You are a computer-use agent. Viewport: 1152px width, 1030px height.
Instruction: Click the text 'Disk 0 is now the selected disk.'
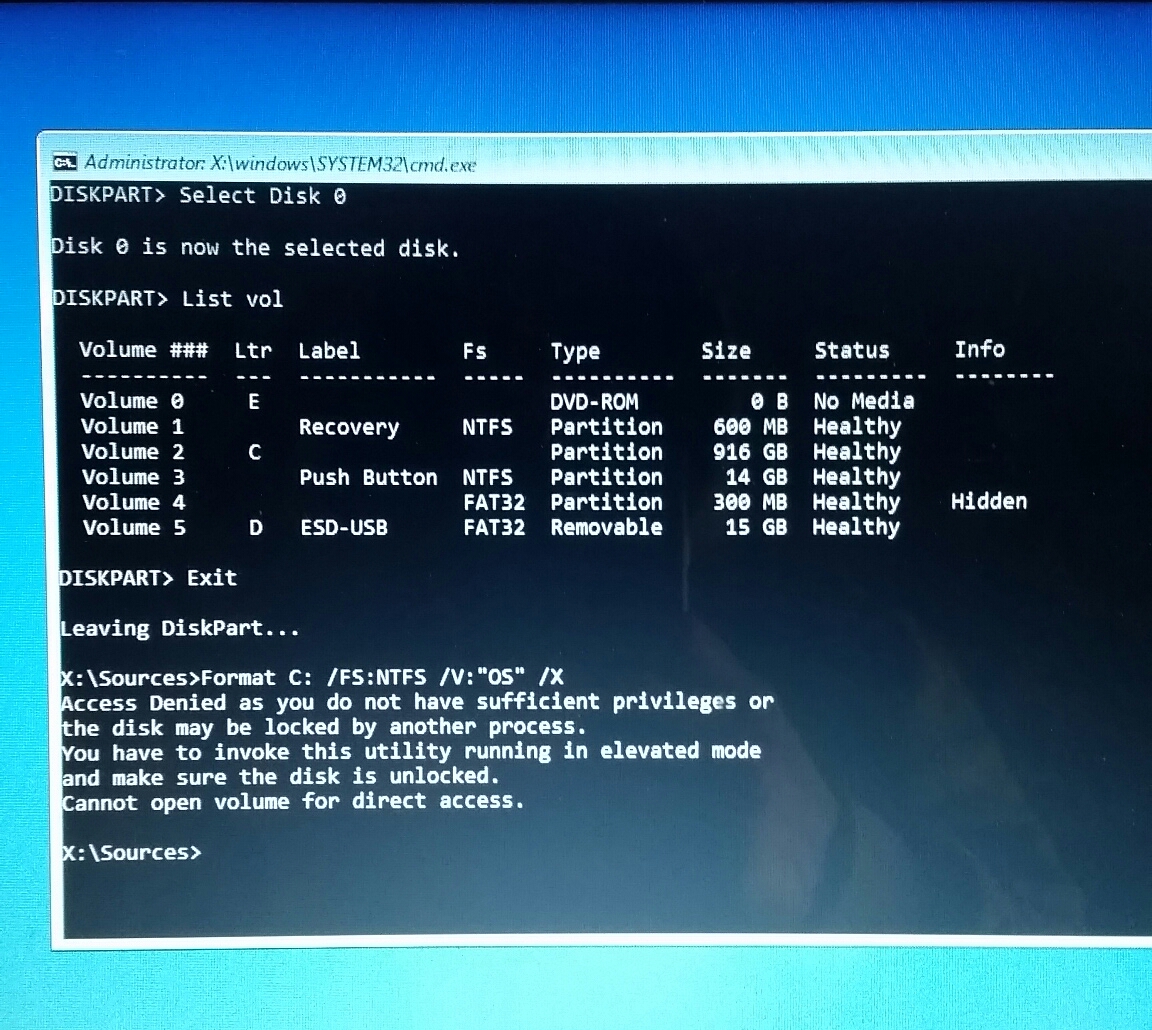tap(255, 247)
